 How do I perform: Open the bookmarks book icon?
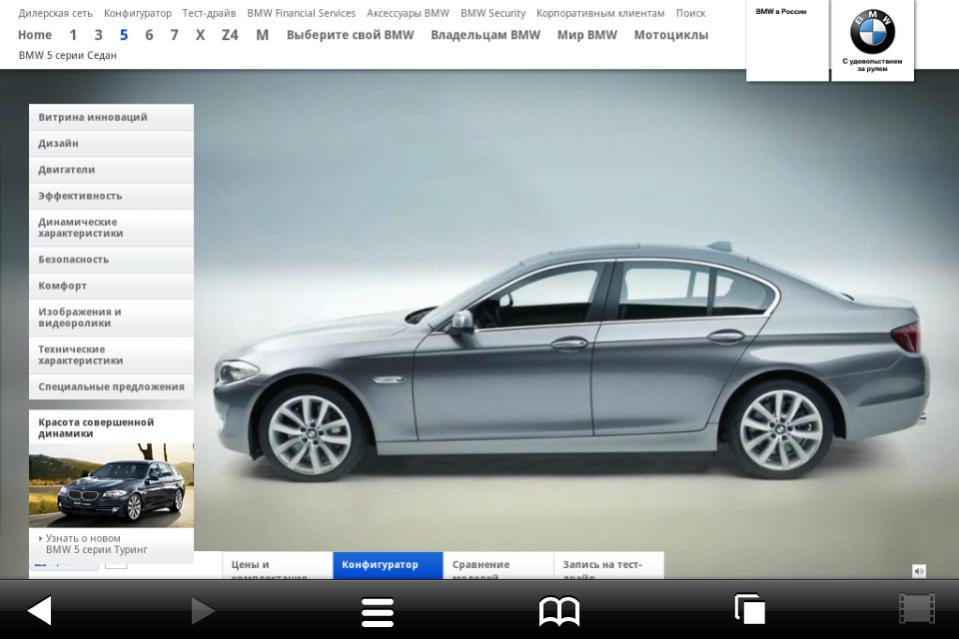point(559,611)
